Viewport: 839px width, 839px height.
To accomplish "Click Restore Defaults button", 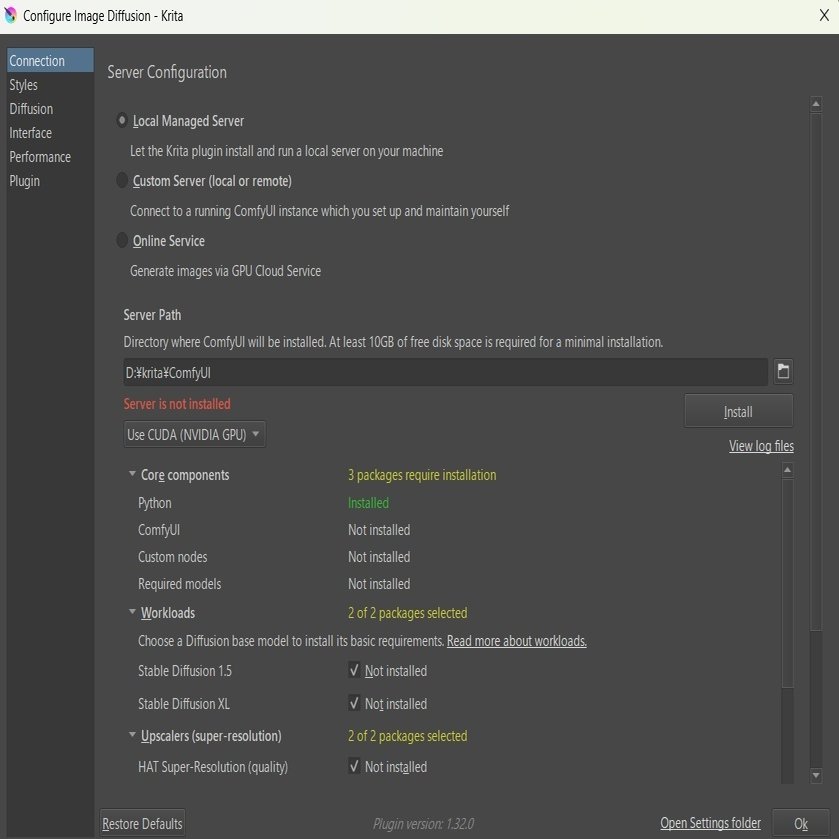I will click(x=142, y=823).
